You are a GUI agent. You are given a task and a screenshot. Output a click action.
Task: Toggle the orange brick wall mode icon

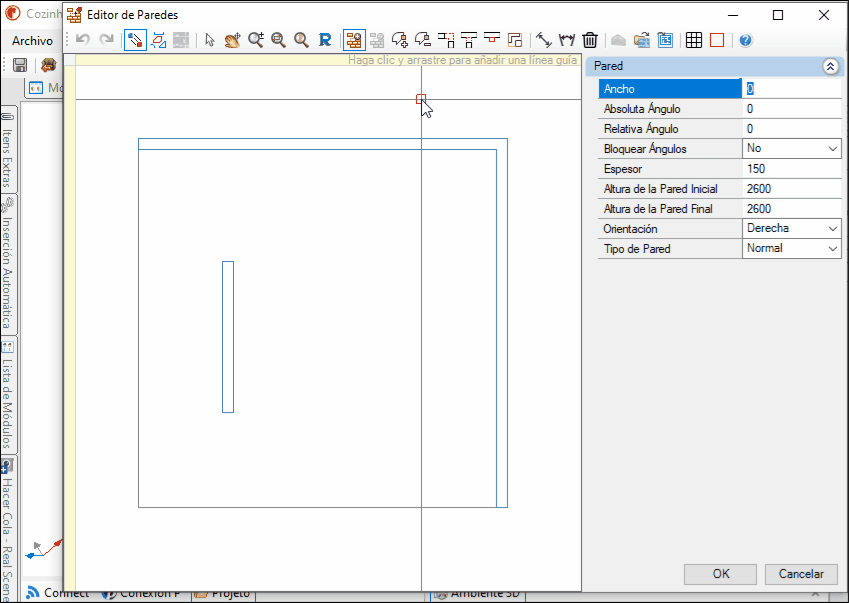tap(354, 40)
